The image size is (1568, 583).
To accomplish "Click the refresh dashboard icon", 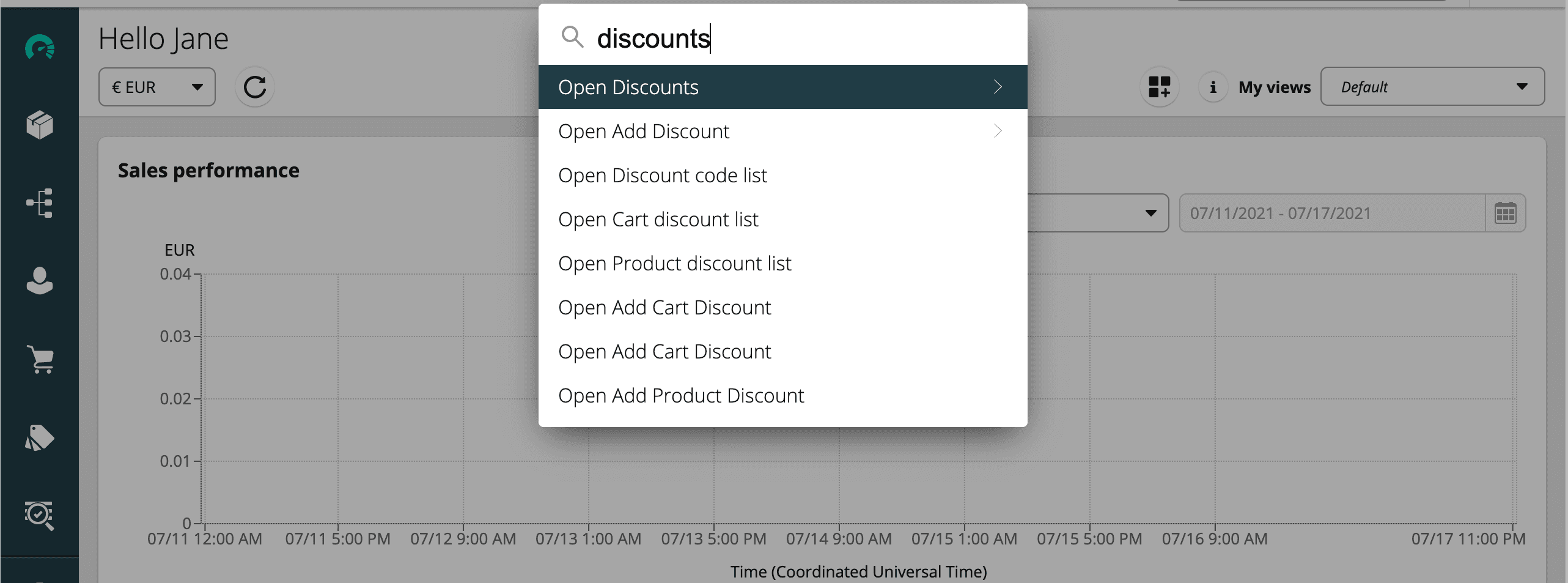I will pyautogui.click(x=255, y=87).
